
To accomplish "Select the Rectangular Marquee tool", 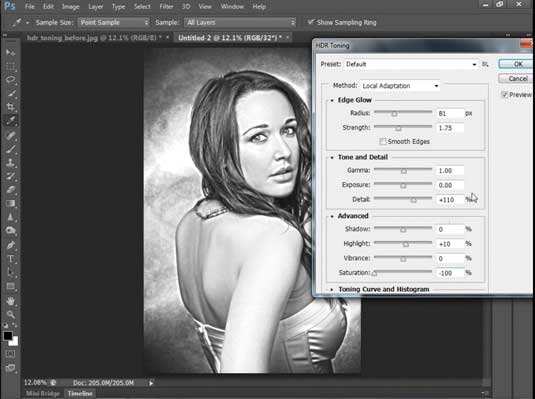I will pyautogui.click(x=10, y=66).
